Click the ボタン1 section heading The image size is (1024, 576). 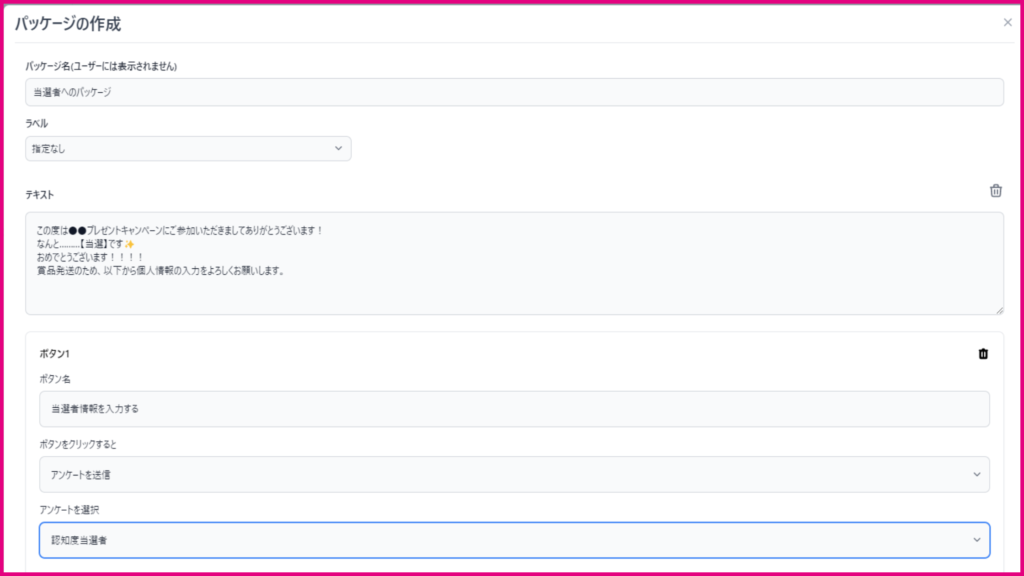(54, 354)
